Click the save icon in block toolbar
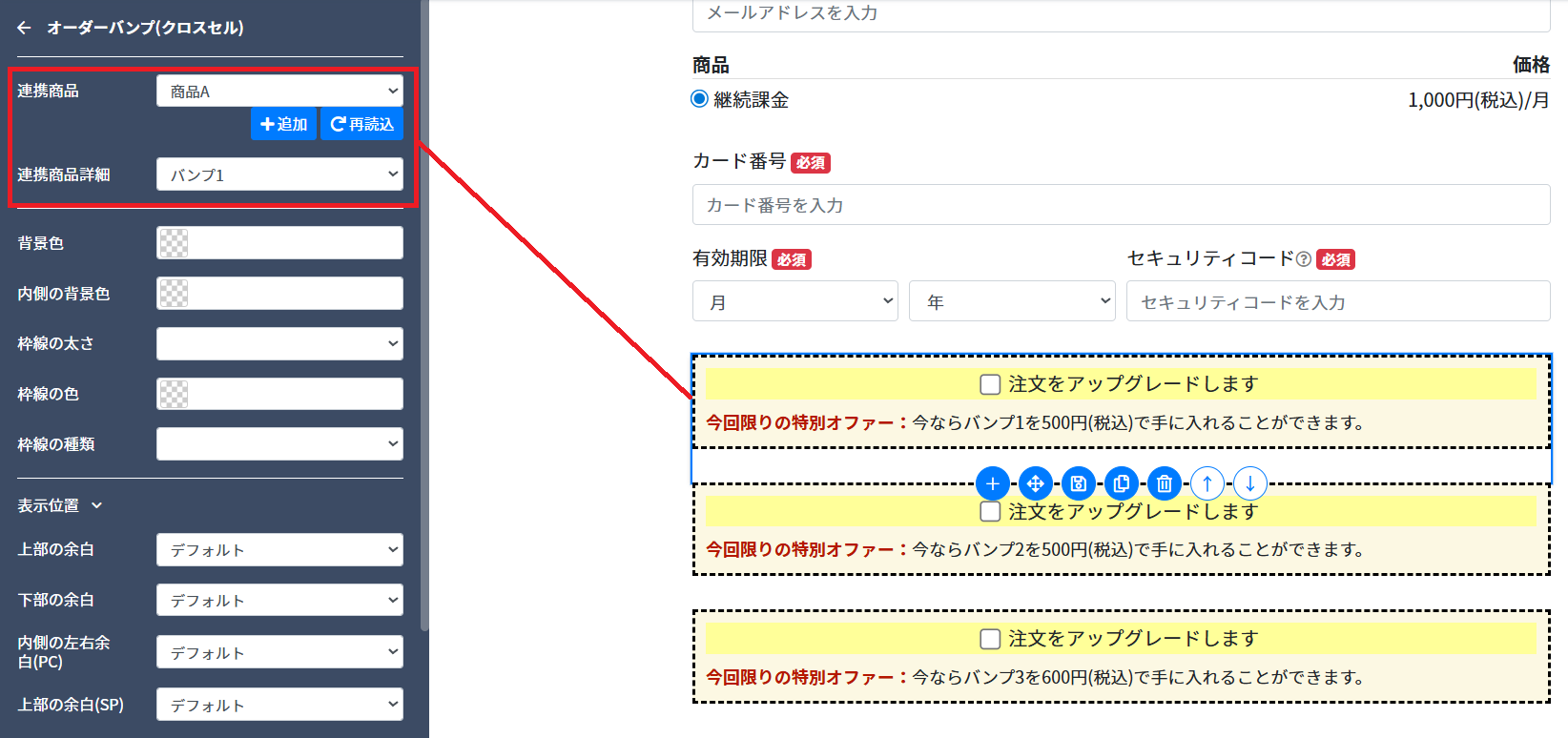The width and height of the screenshot is (1568, 738). 1078,483
